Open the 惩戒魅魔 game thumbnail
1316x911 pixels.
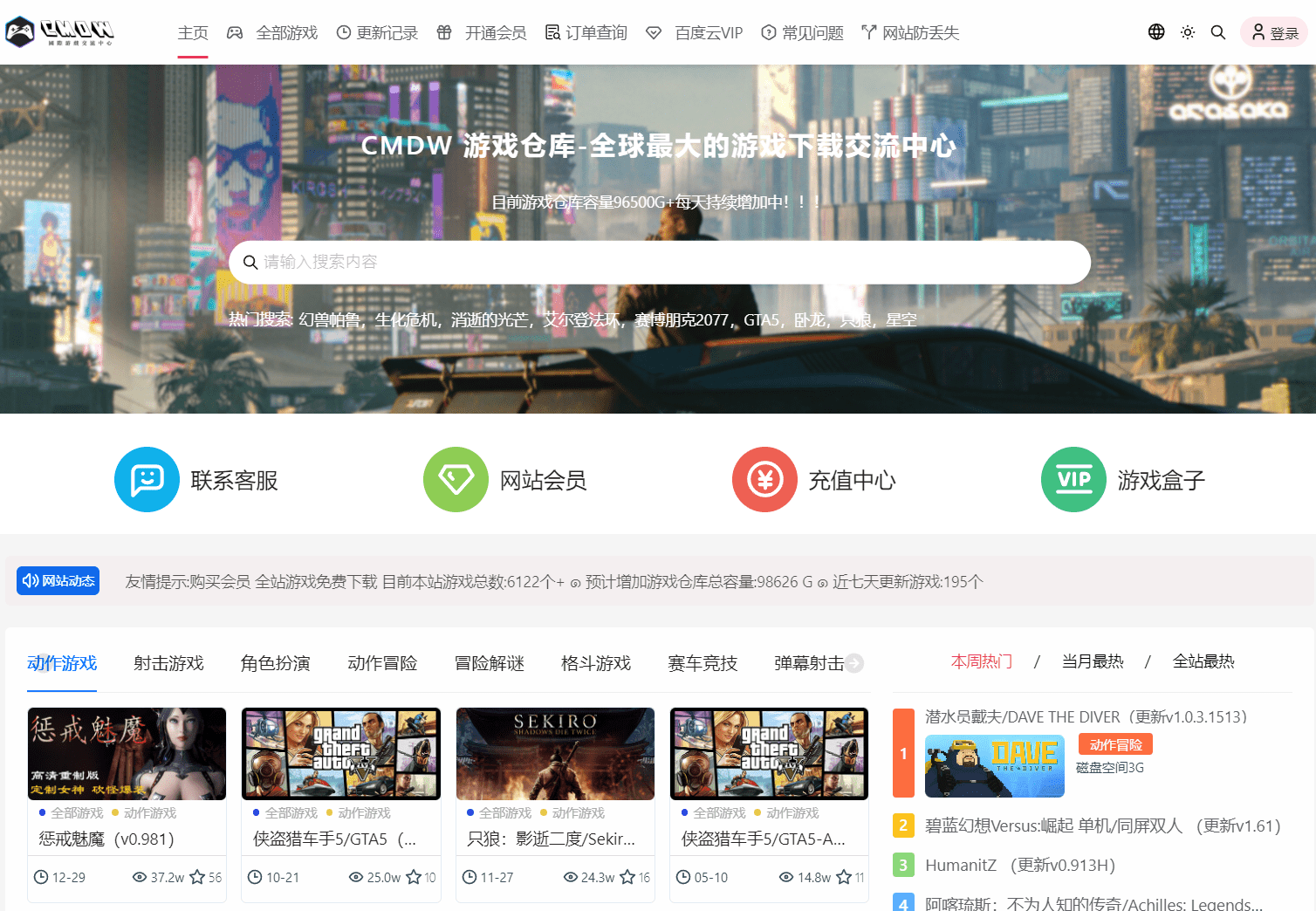[x=127, y=754]
